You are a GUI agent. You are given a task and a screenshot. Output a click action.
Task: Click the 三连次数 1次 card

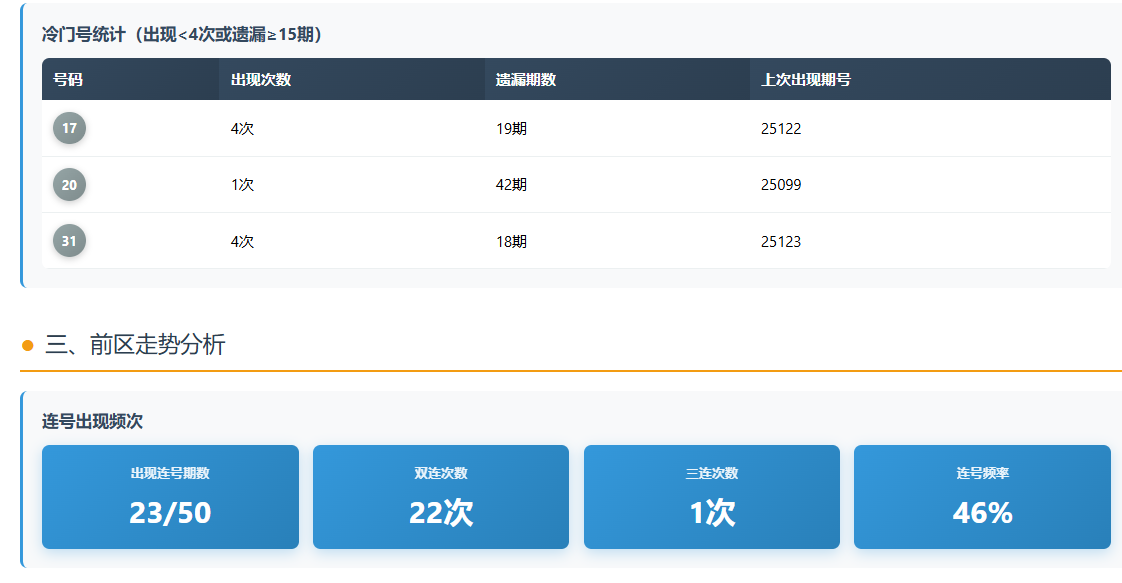click(712, 497)
